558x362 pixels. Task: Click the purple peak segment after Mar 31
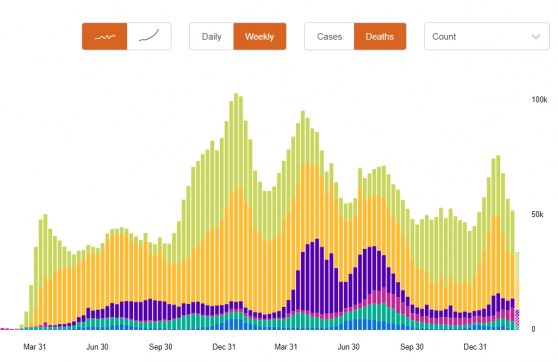[317, 276]
